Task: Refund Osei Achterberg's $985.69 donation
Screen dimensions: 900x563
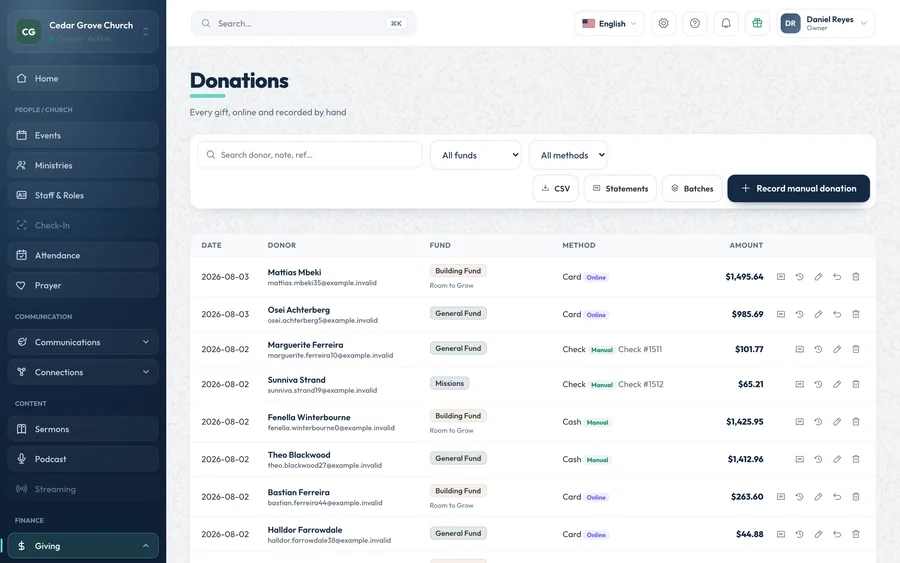Action: [x=837, y=314]
